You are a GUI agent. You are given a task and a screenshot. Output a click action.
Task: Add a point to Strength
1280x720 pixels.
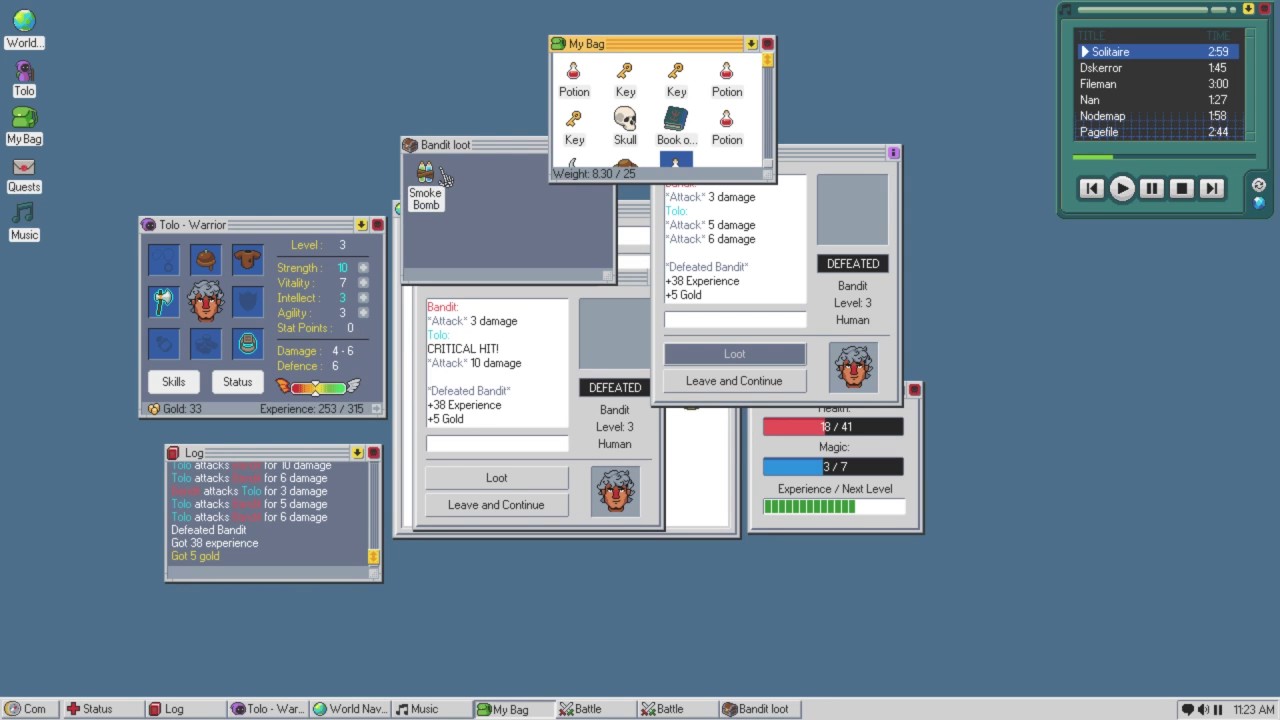[363, 268]
